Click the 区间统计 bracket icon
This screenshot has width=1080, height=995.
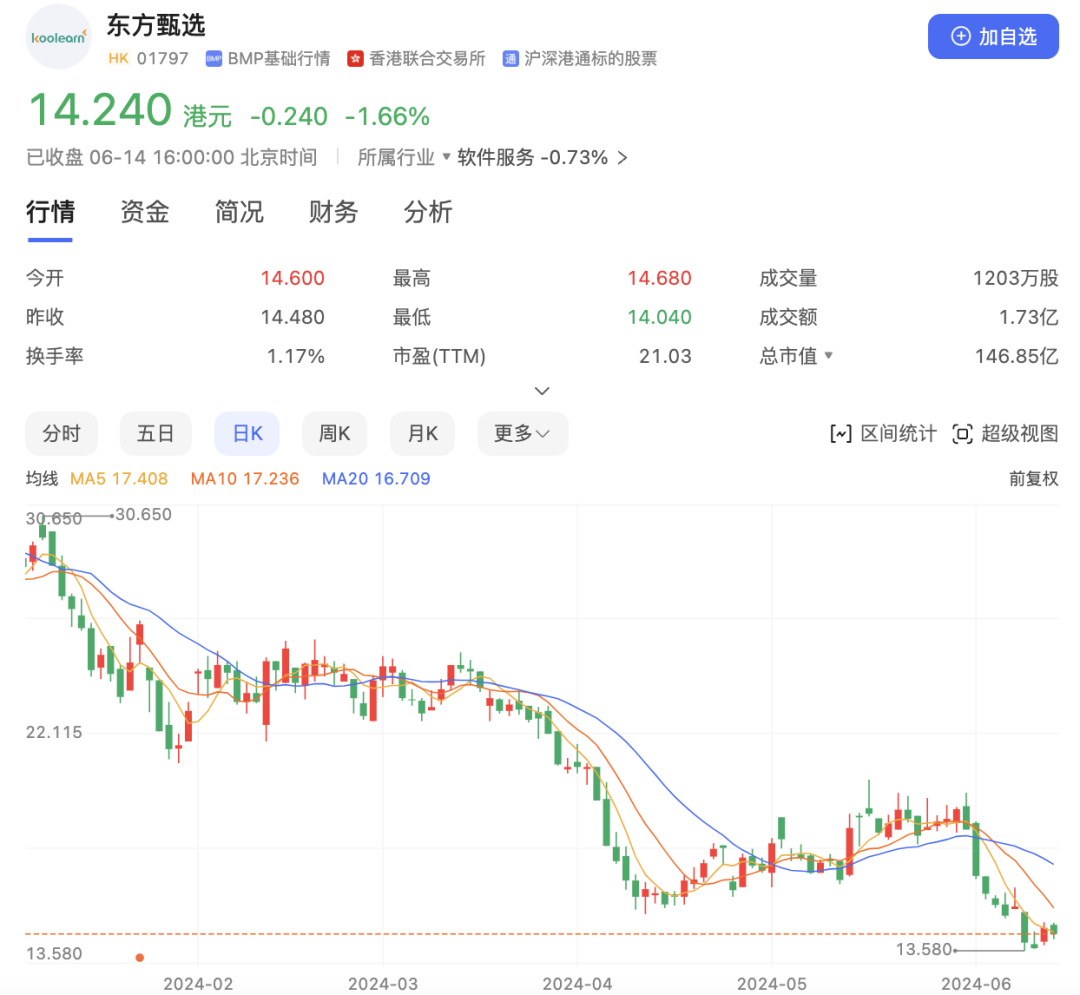tap(840, 434)
